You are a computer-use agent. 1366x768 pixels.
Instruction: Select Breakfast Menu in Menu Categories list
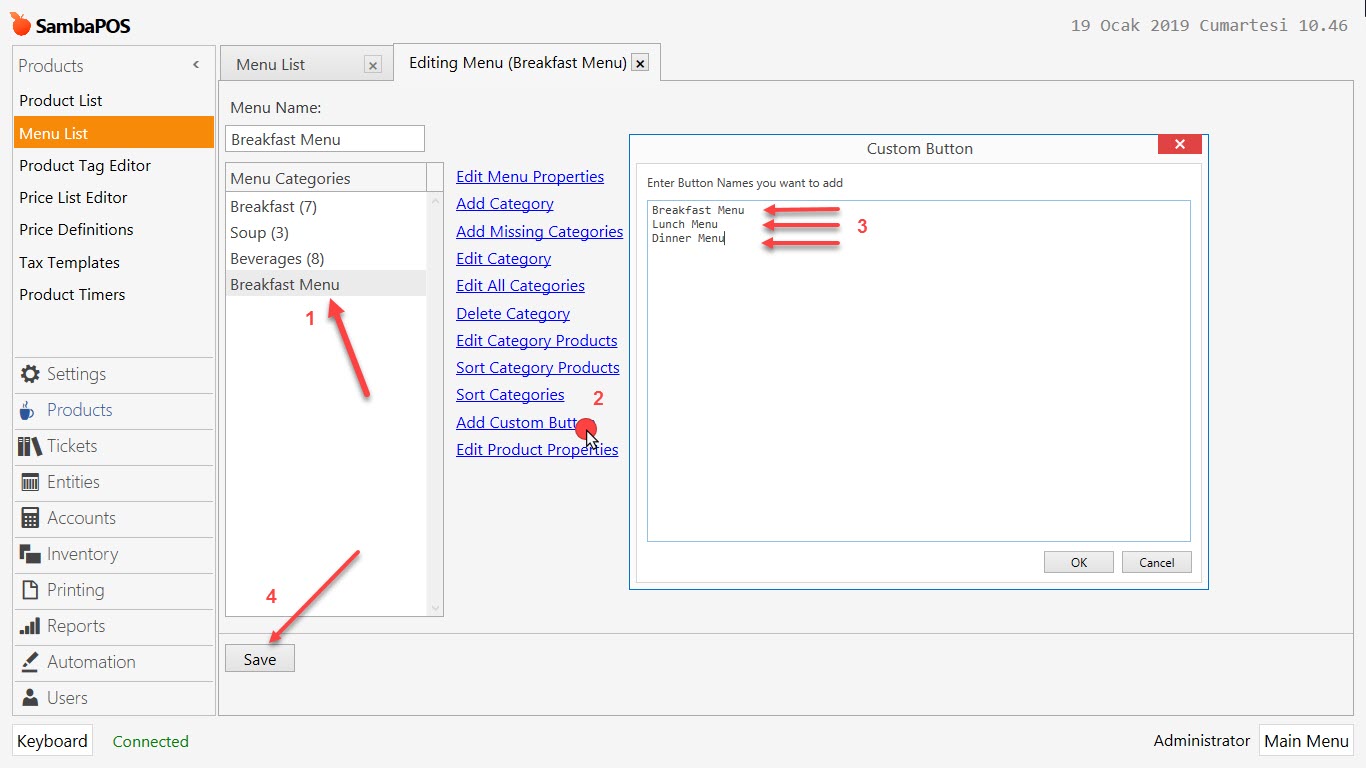[285, 284]
